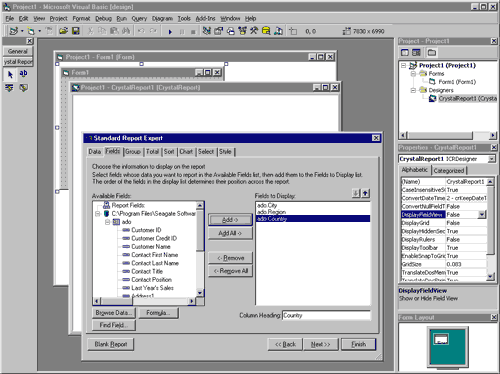This screenshot has height=374, width=500.
Task: Collapse the Project1 root tree node
Action: click(x=404, y=65)
